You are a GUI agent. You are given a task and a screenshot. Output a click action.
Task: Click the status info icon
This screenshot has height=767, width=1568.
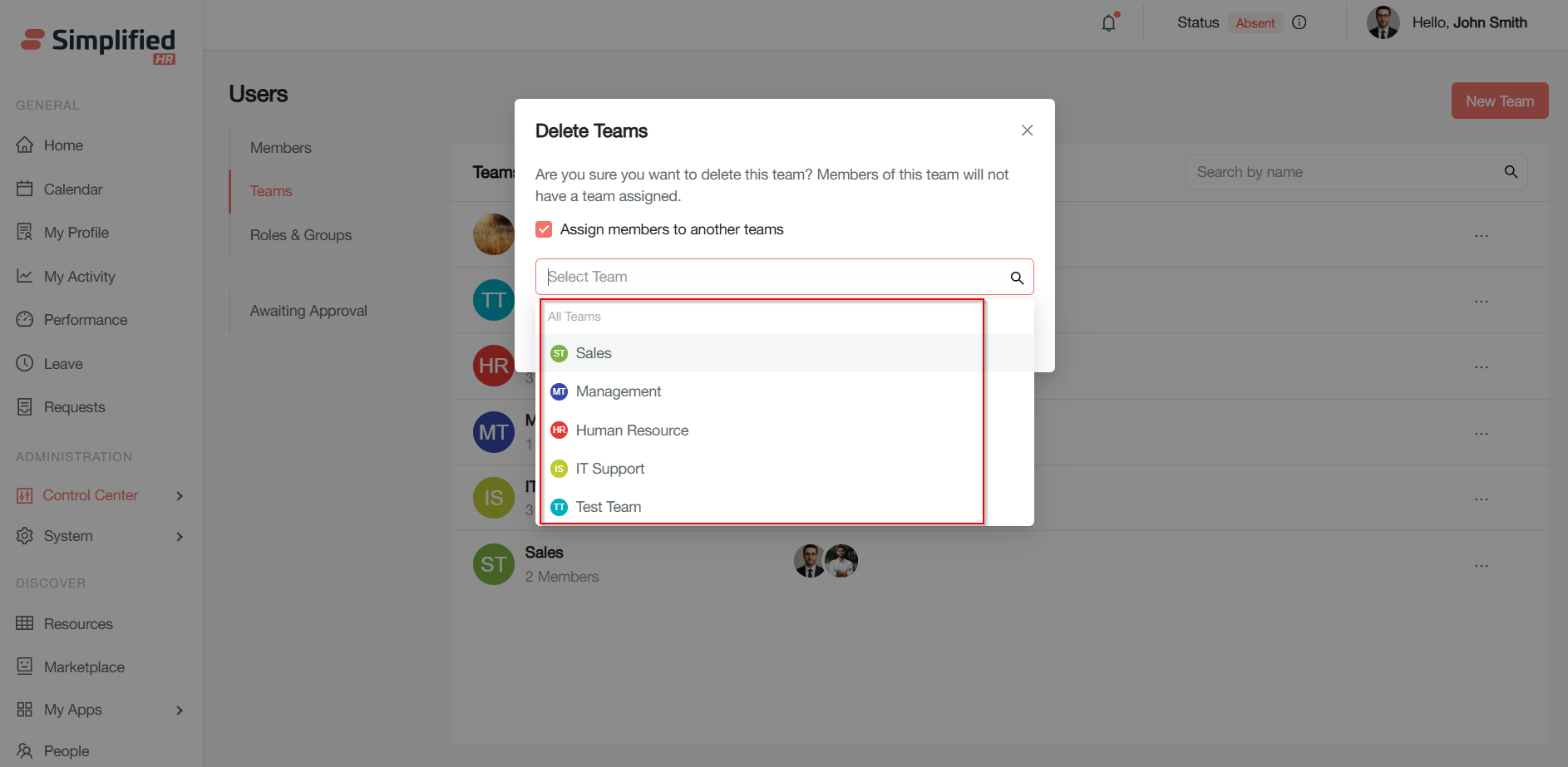(1299, 22)
